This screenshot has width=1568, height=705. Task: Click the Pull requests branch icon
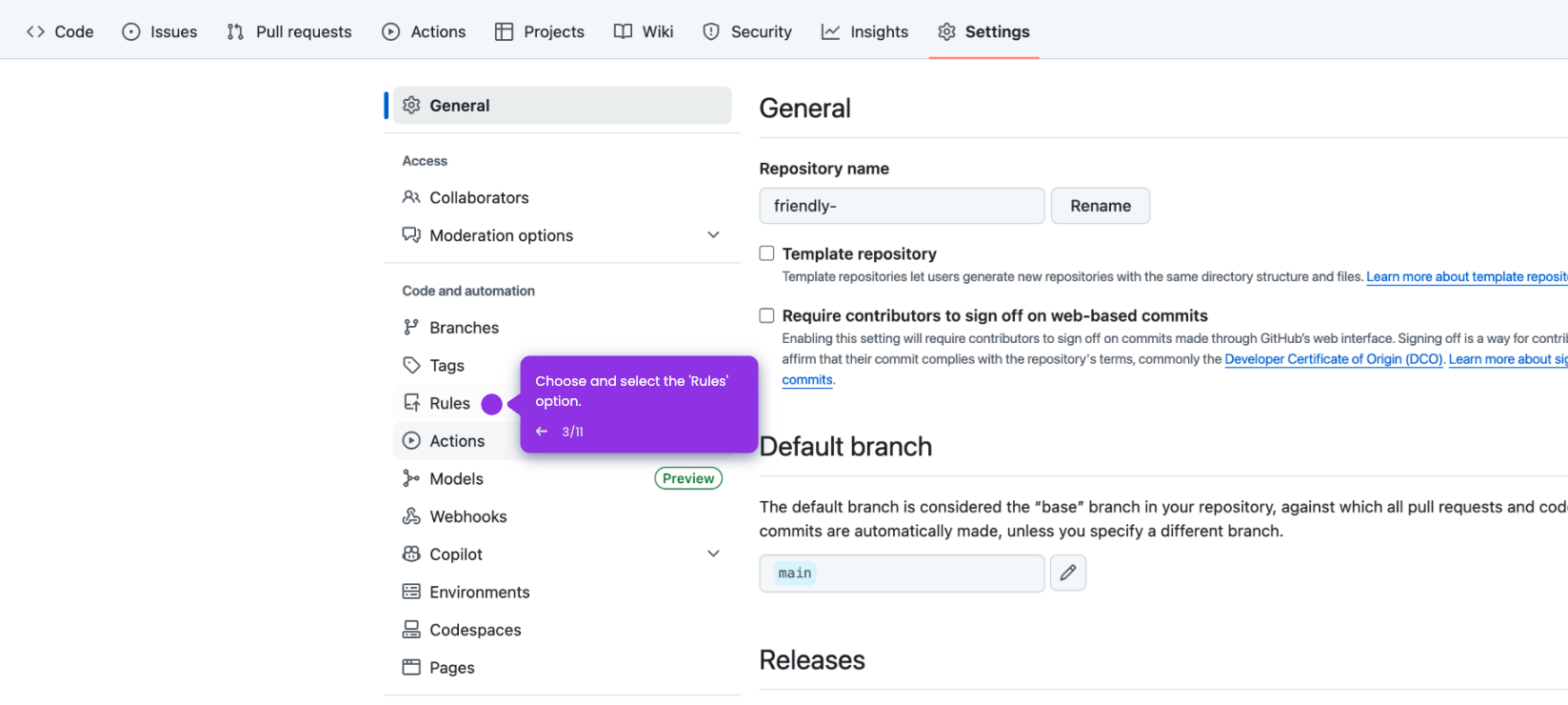pos(235,31)
